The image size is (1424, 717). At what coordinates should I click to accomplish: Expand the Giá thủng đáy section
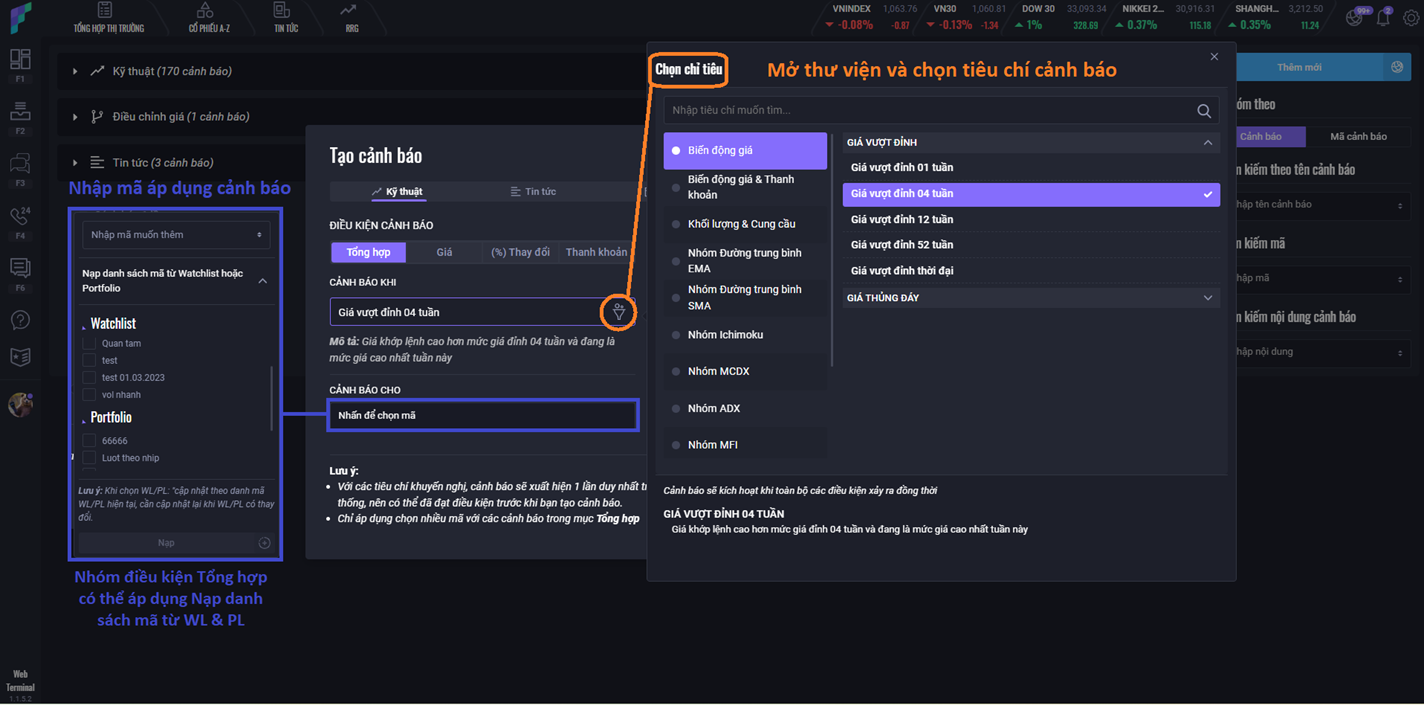1207,298
